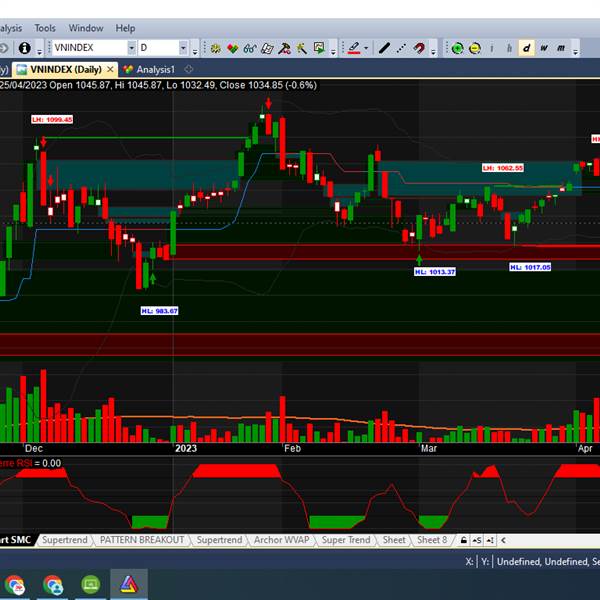Open the VNINDEX symbol dropdown arrow
The height and width of the screenshot is (600, 600).
[131, 48]
